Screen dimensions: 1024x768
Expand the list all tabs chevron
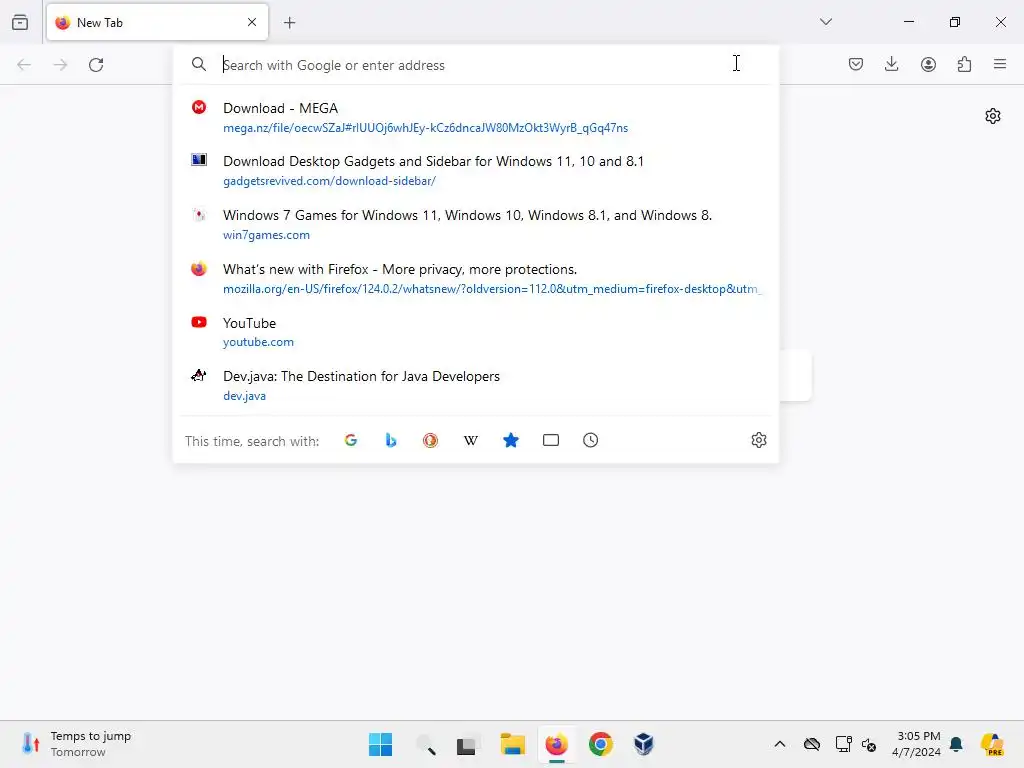pos(825,22)
